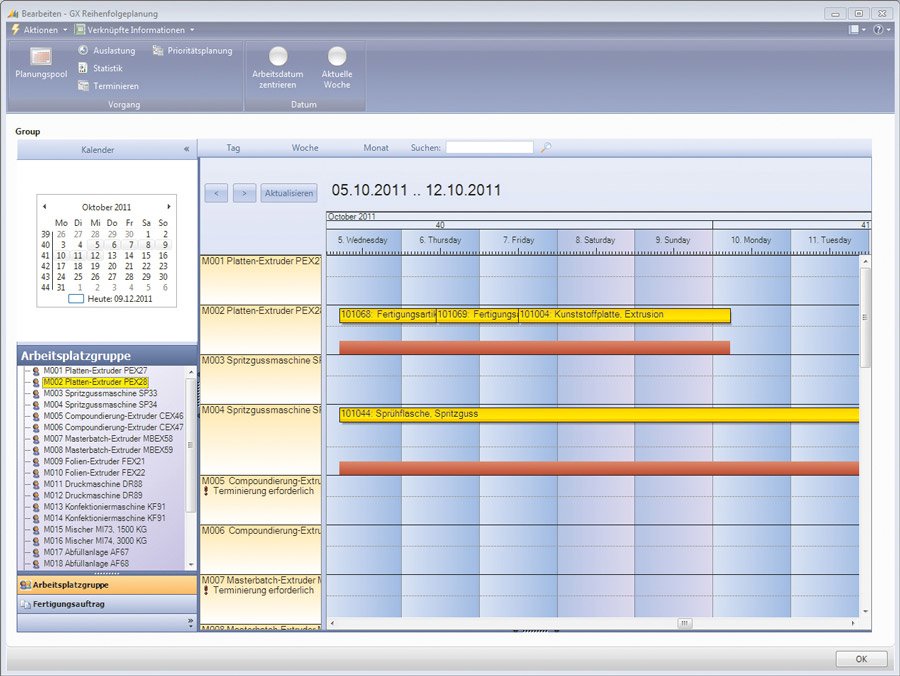Open Prioritätsplanung in the ribbon
Screen dimensions: 900x676
tap(192, 50)
